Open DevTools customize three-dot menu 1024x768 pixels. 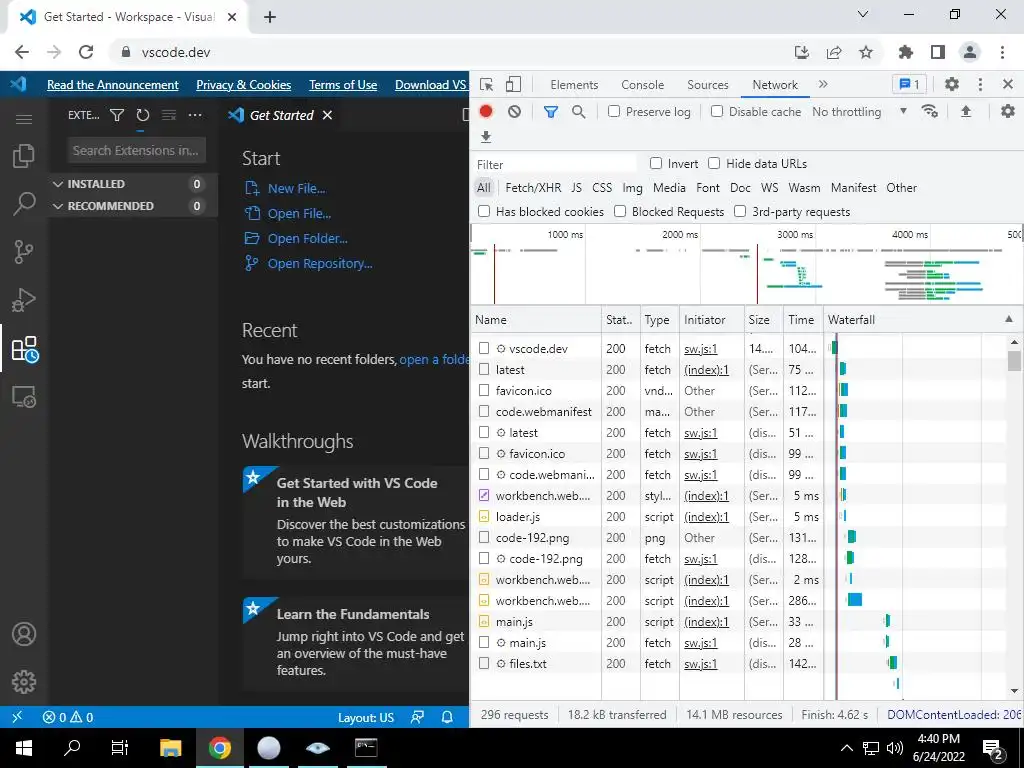click(980, 84)
